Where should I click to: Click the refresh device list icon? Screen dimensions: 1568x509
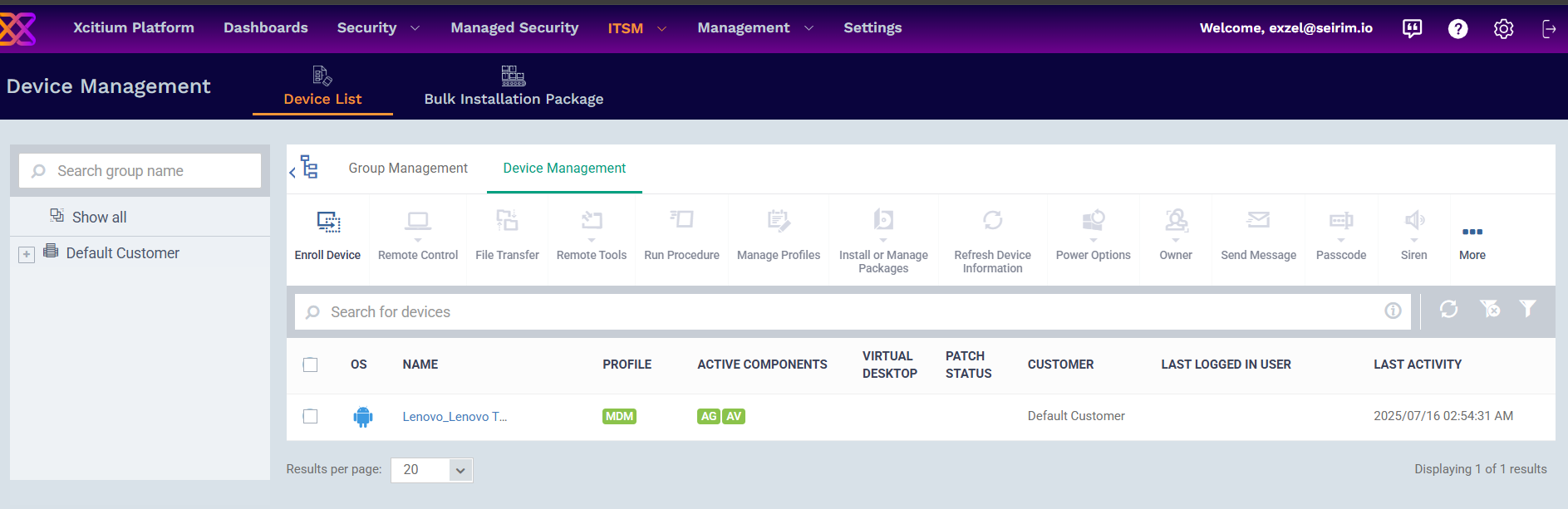click(x=1448, y=309)
